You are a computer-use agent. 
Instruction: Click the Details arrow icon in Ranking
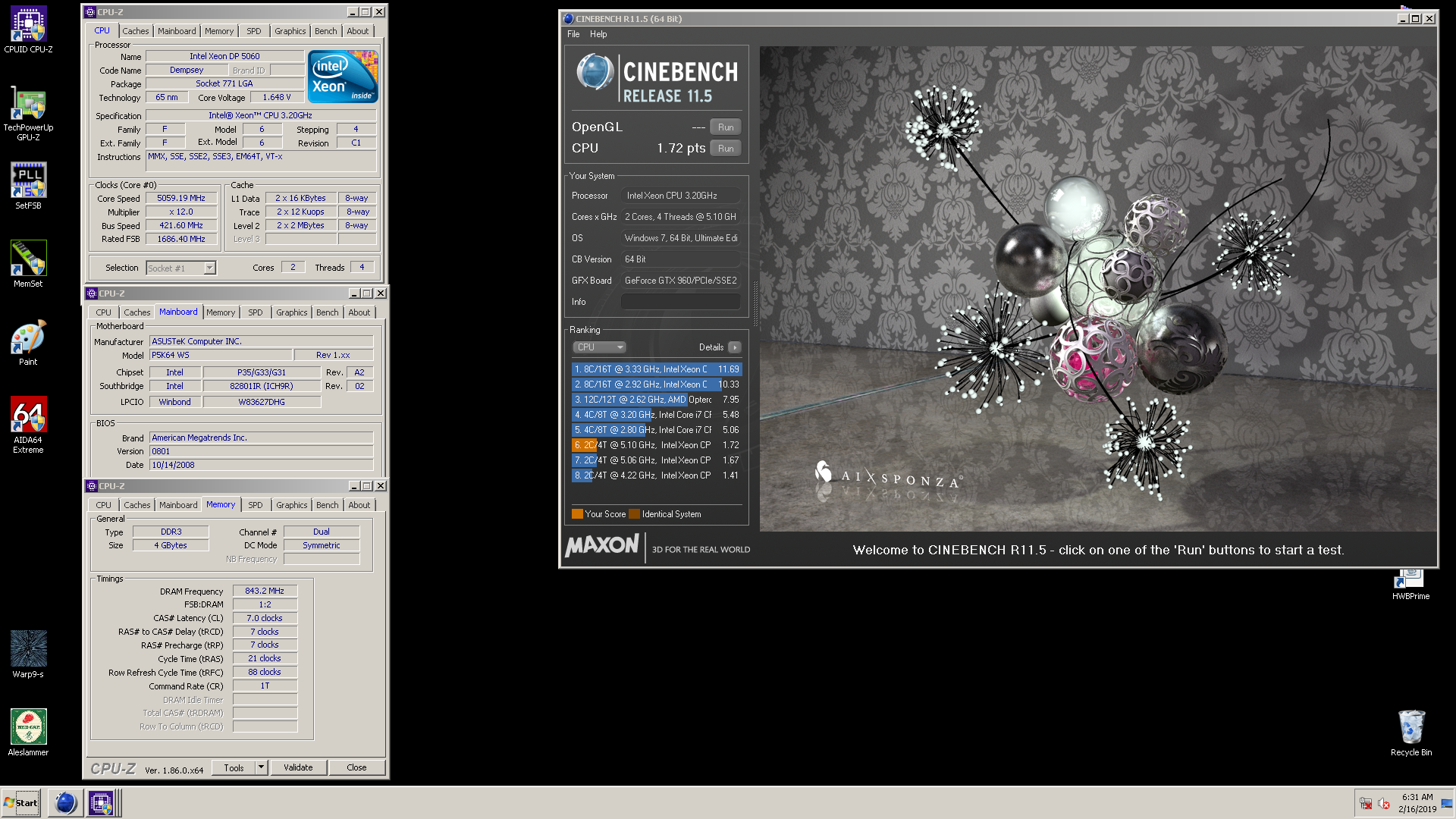(734, 347)
